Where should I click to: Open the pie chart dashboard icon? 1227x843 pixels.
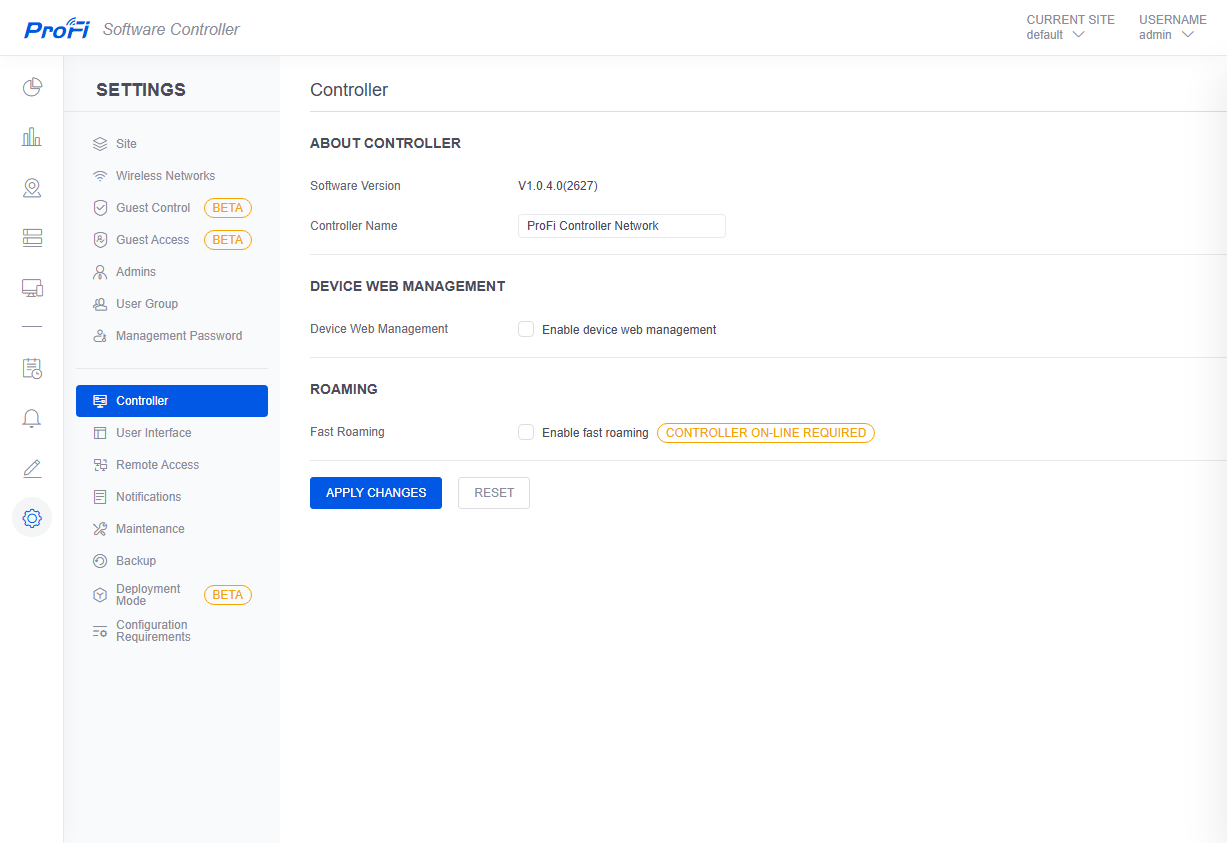32,88
